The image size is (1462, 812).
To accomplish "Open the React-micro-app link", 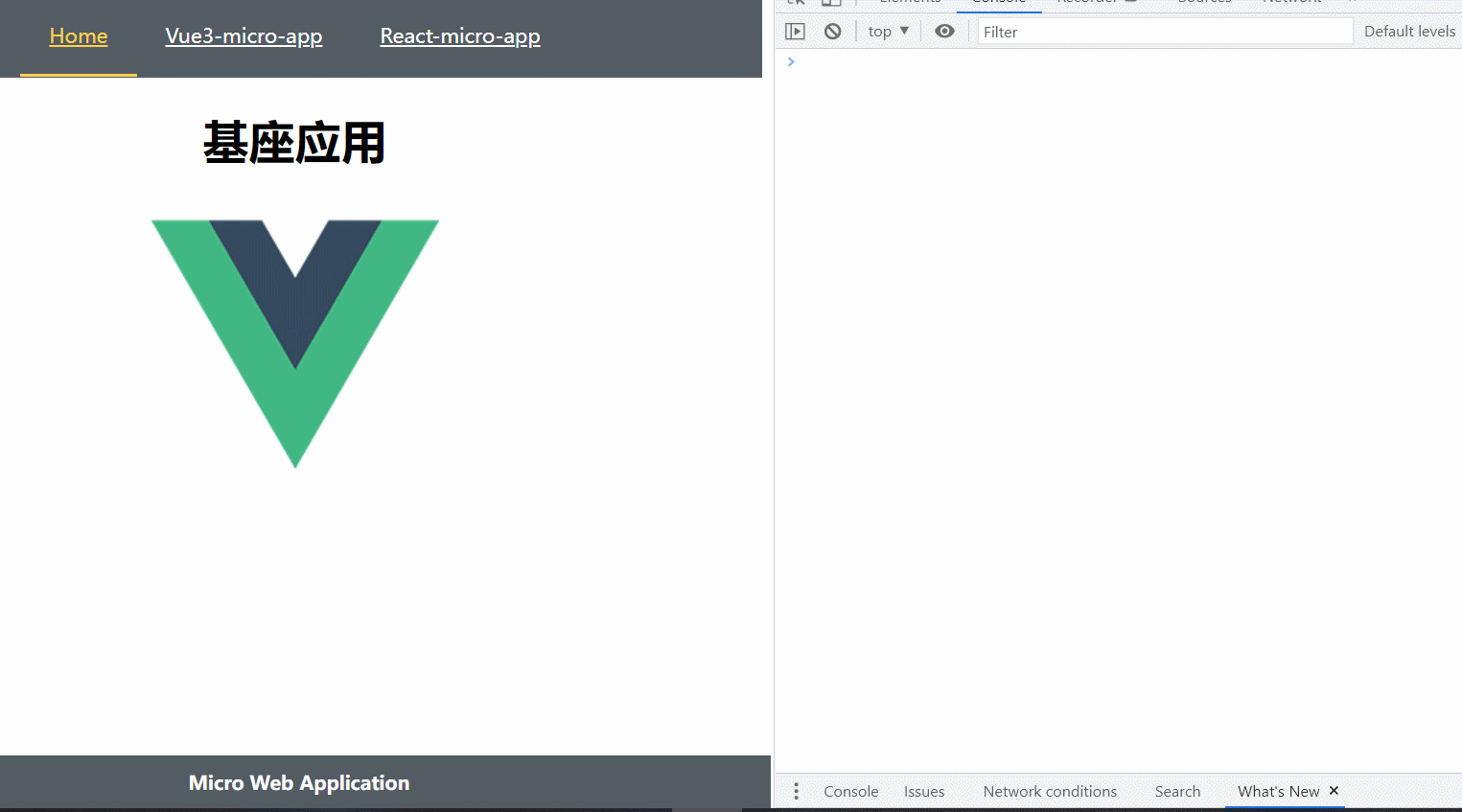I will tap(460, 36).
